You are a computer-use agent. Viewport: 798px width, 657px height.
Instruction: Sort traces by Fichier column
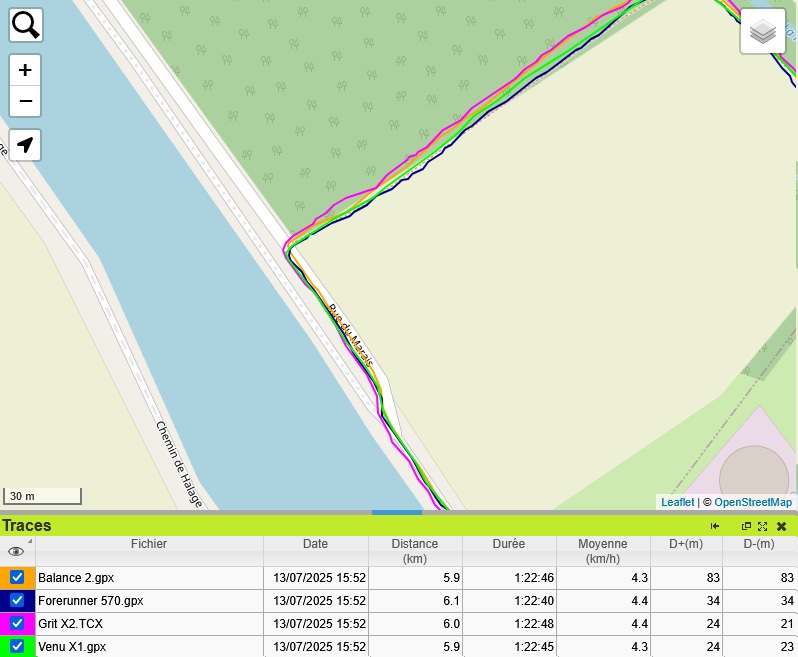coord(149,544)
